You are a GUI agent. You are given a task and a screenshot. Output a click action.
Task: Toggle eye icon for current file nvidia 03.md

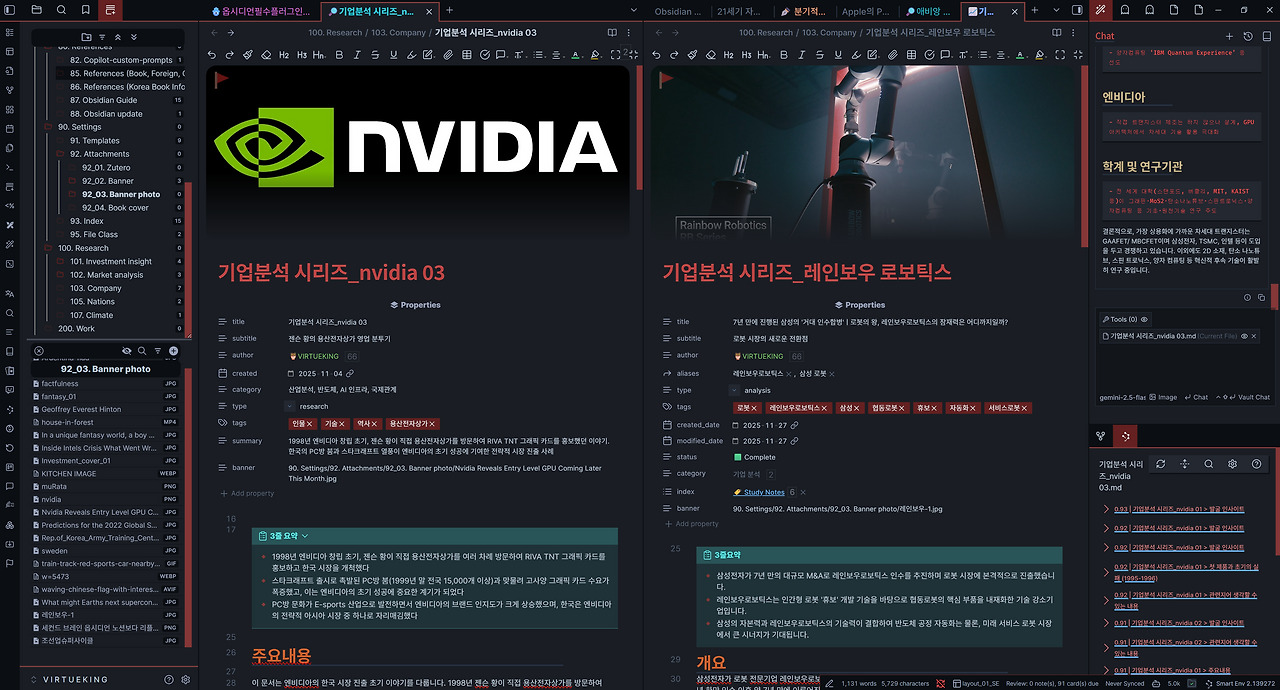[1244, 336]
